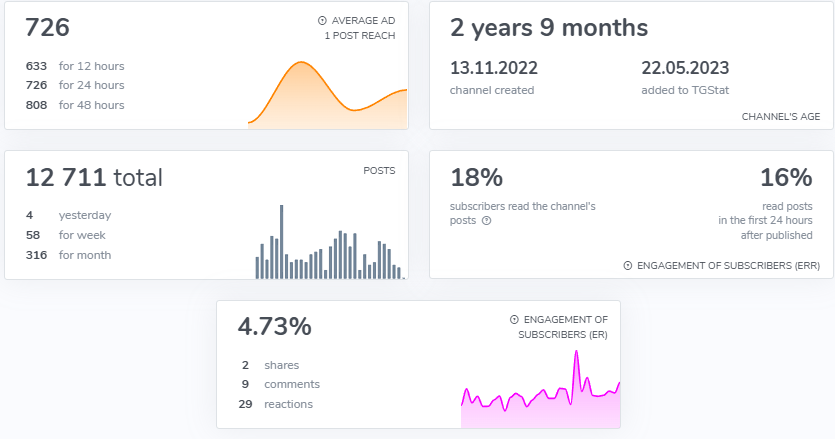Click the added to TGStat date 22.05.2023

(685, 69)
